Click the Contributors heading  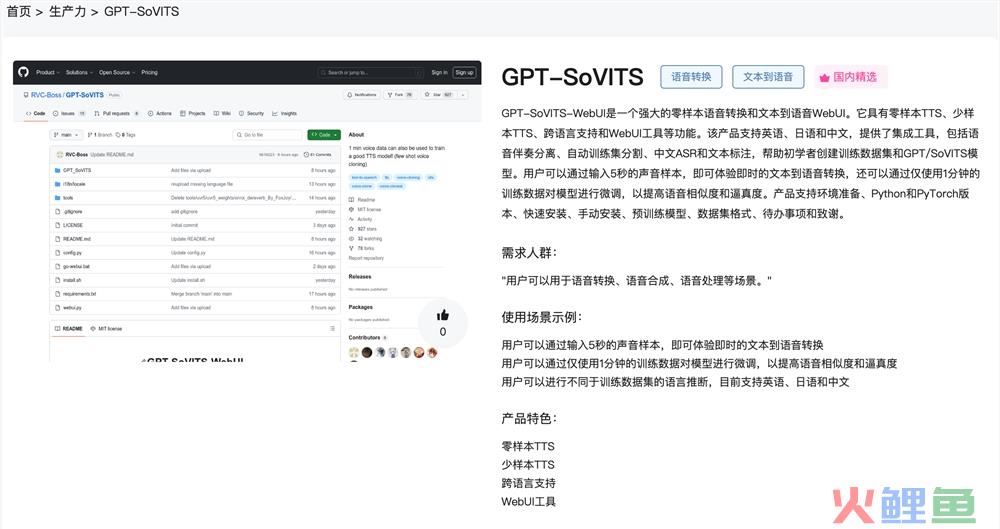(x=364, y=338)
